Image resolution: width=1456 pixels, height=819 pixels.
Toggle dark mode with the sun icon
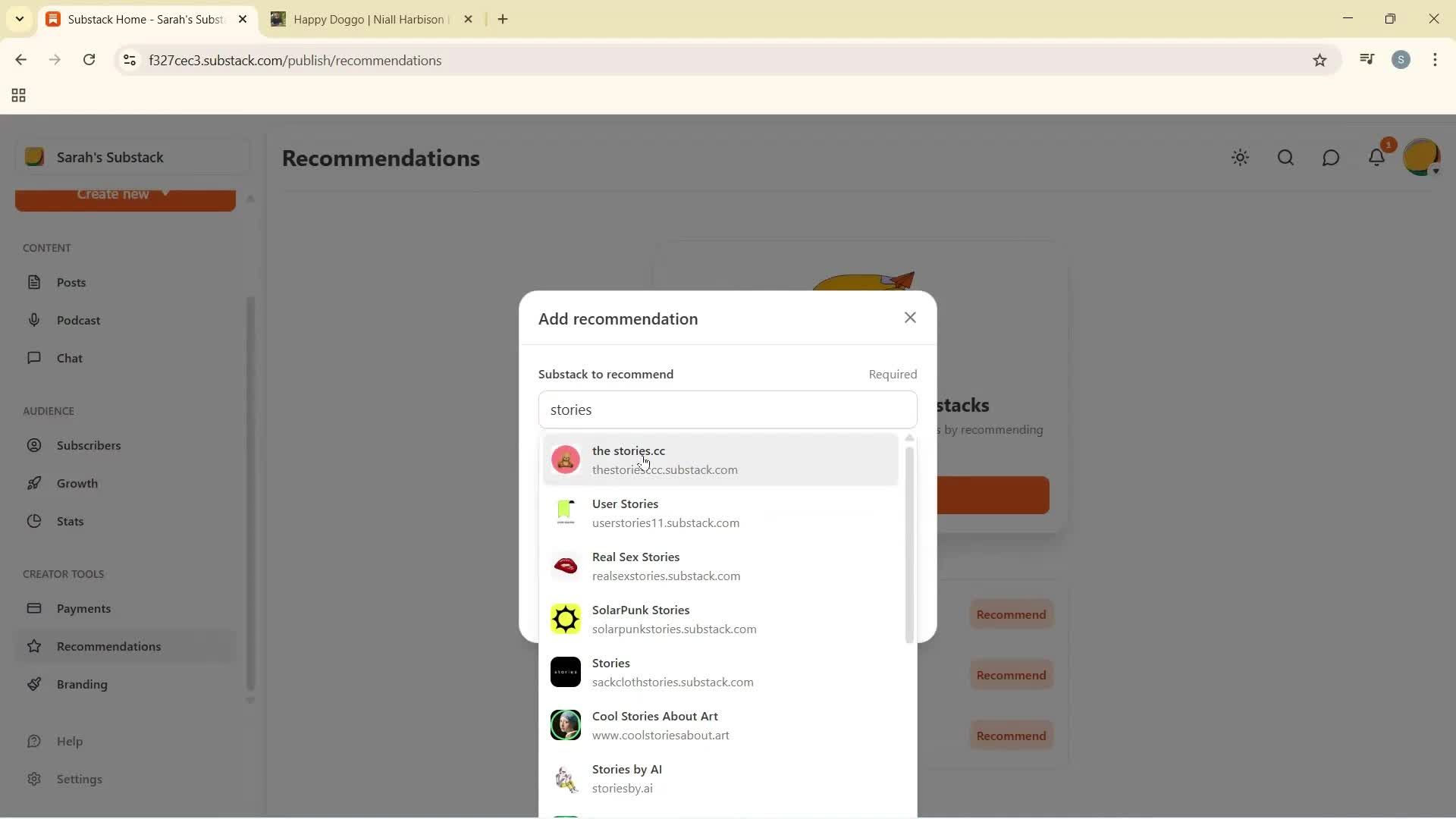1241,157
